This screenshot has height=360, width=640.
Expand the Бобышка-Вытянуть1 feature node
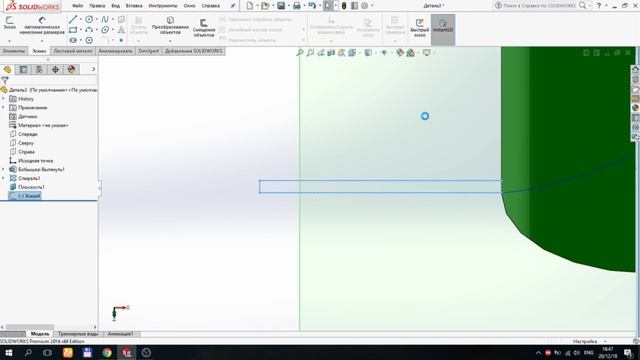coord(3,169)
